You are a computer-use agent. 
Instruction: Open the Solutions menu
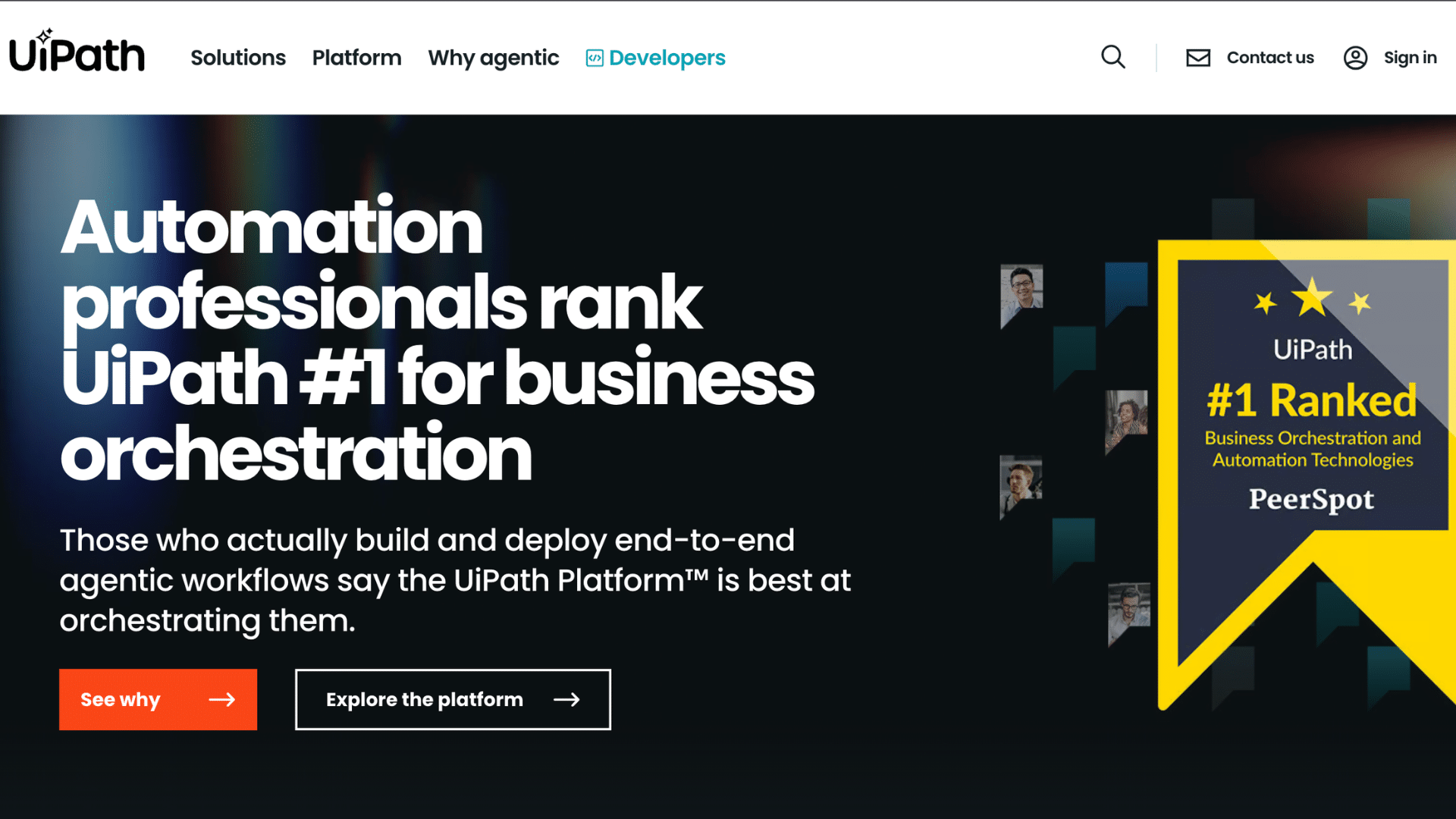point(238,58)
